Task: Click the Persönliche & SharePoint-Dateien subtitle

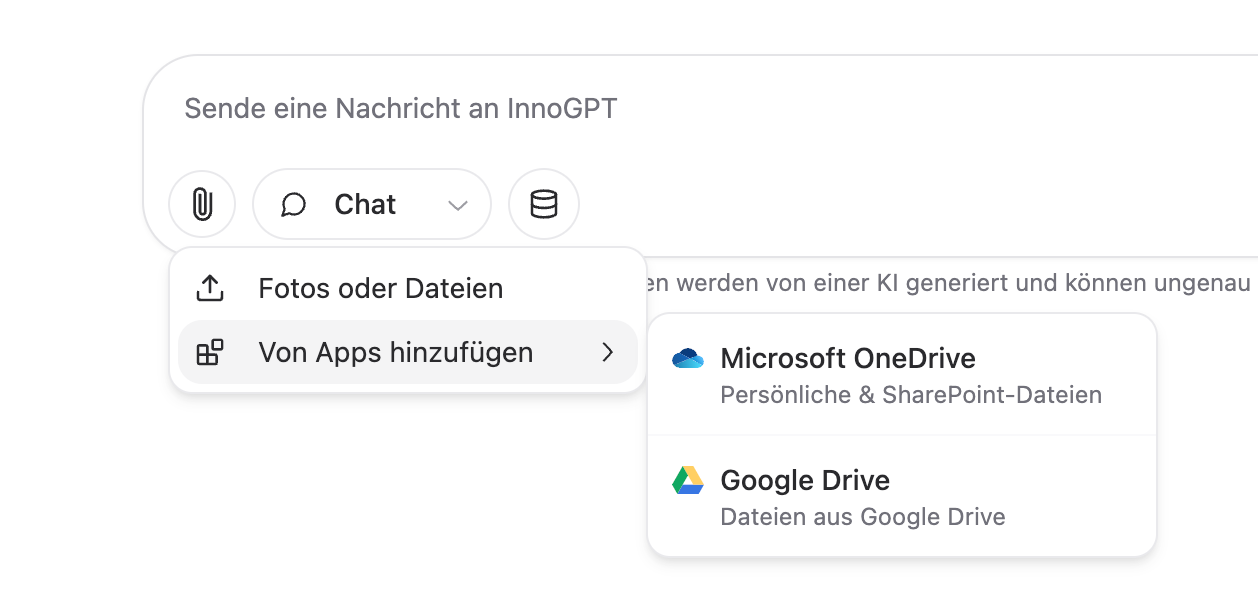Action: coord(911,395)
